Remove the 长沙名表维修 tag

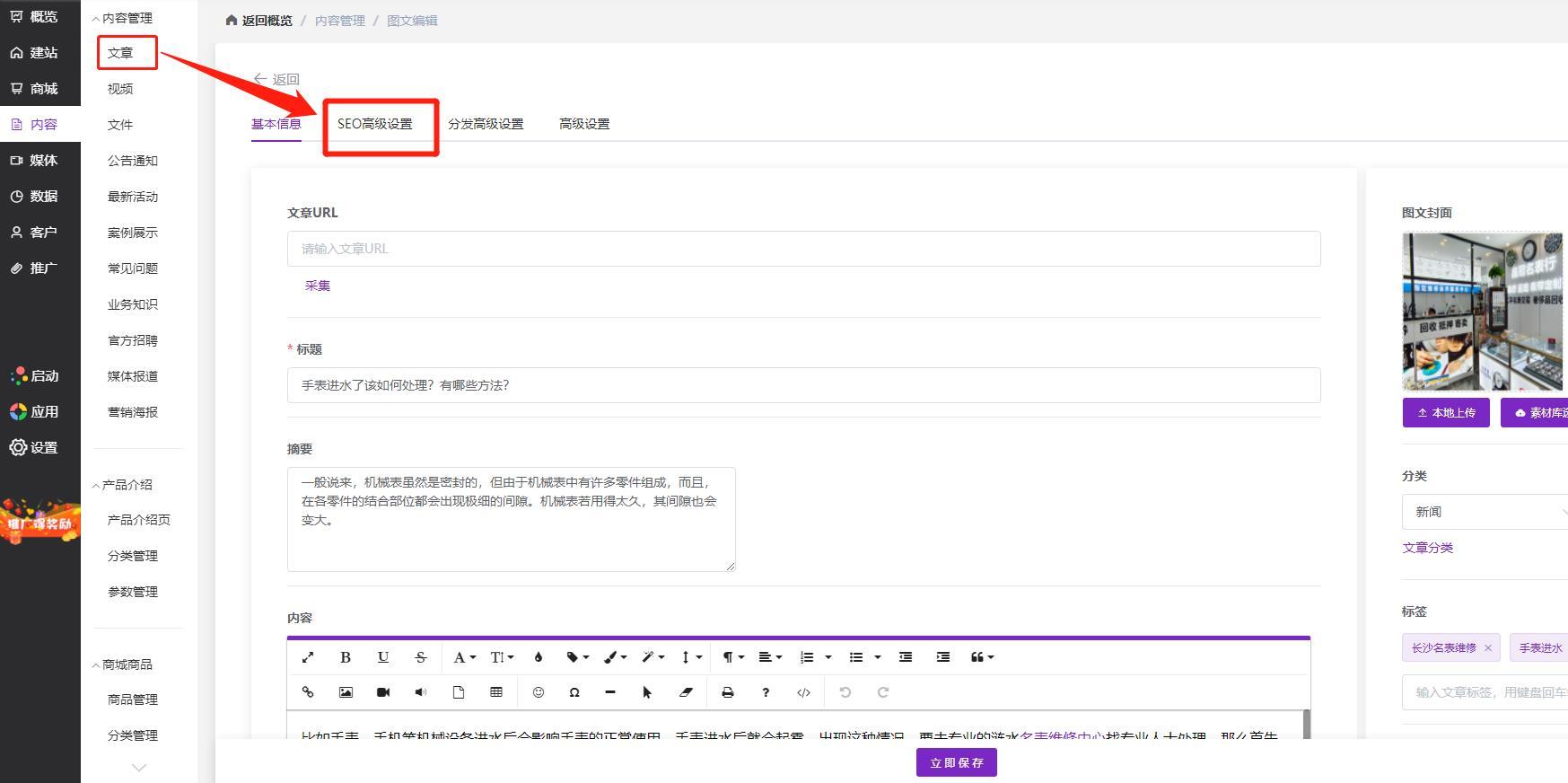coord(1488,648)
